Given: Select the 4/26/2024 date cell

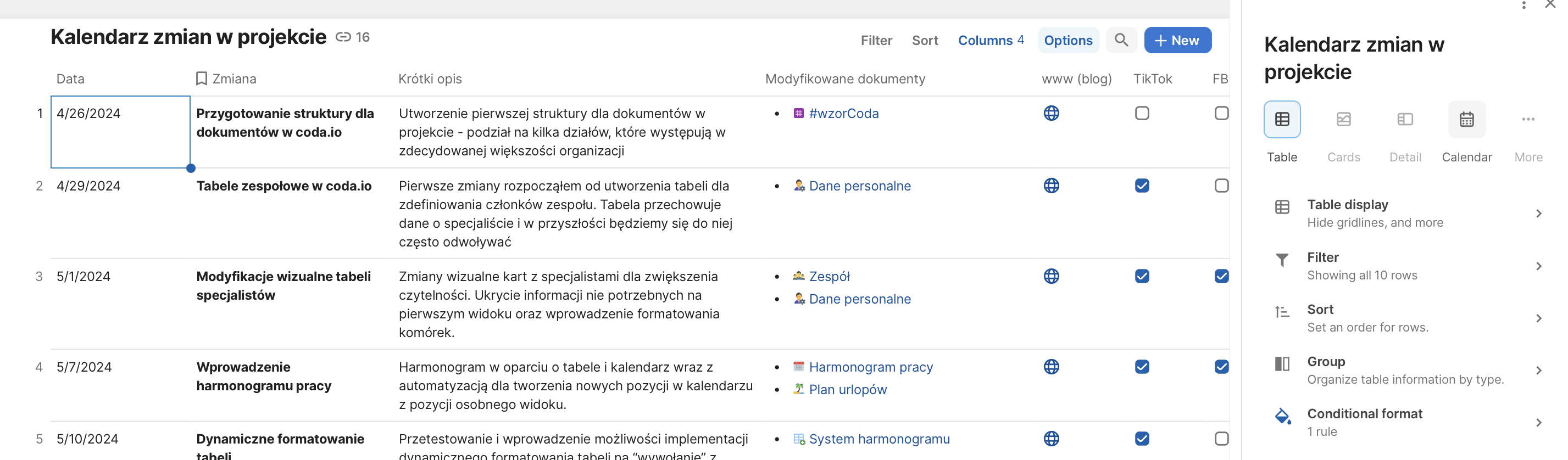Looking at the screenshot, I should 120,131.
